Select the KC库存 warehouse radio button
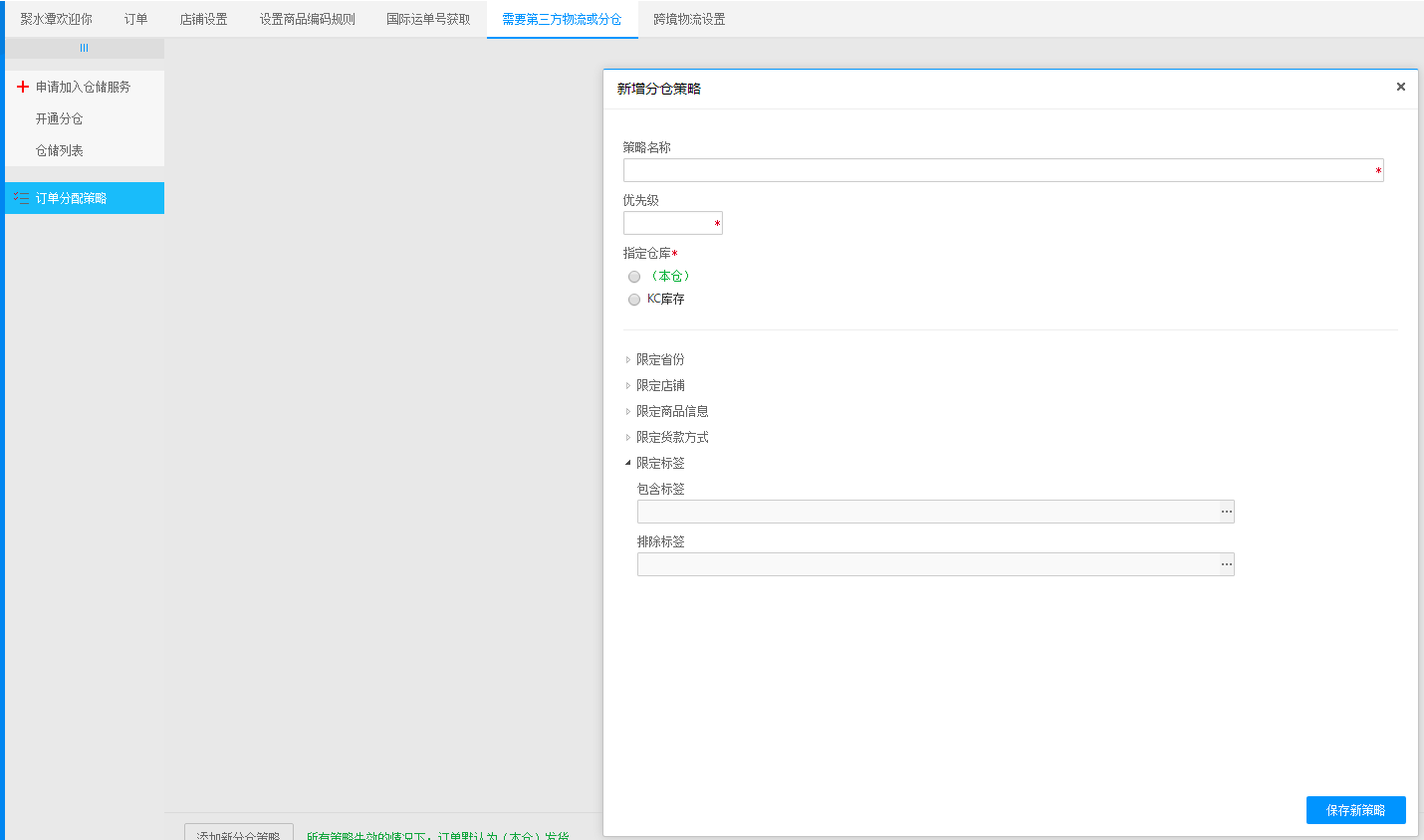 (634, 300)
